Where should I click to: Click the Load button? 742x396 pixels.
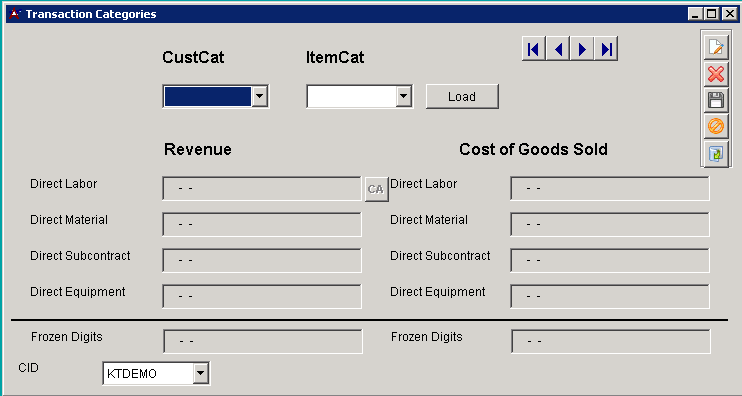(462, 97)
